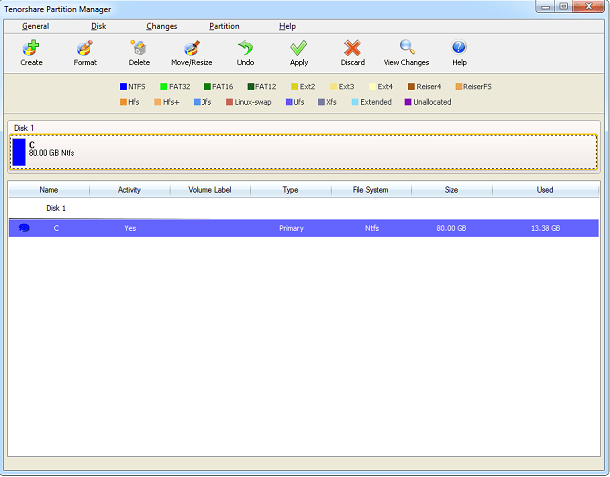610x477 pixels.
Task: Click the Ext4 legend swatch
Action: pos(372,86)
